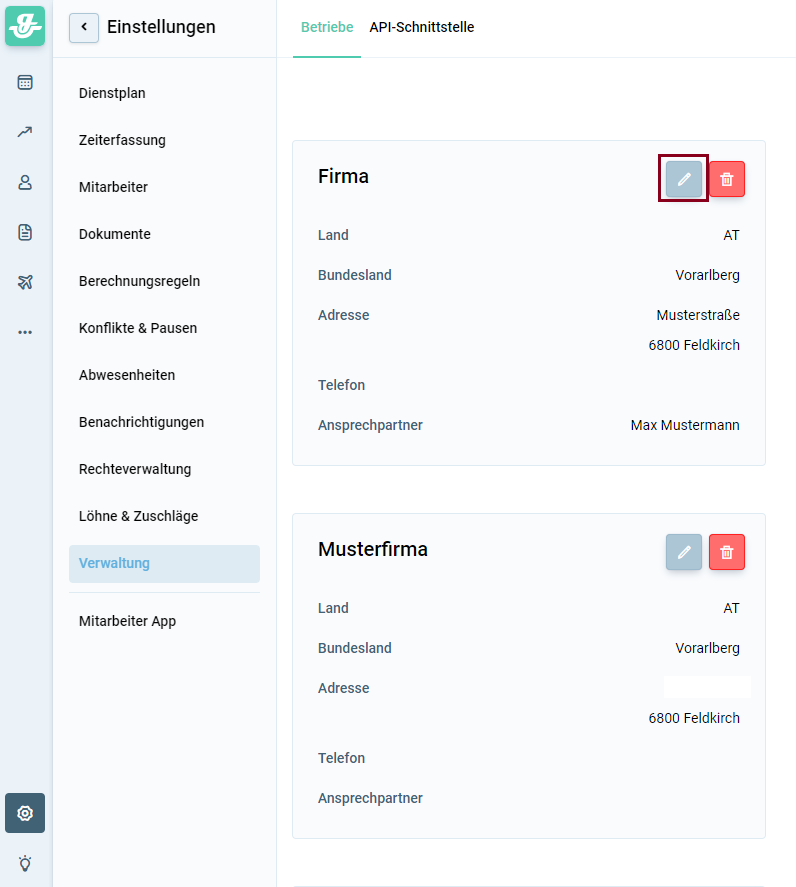The image size is (796, 887).
Task: Click the Musterfirma card heading
Action: coord(373,549)
